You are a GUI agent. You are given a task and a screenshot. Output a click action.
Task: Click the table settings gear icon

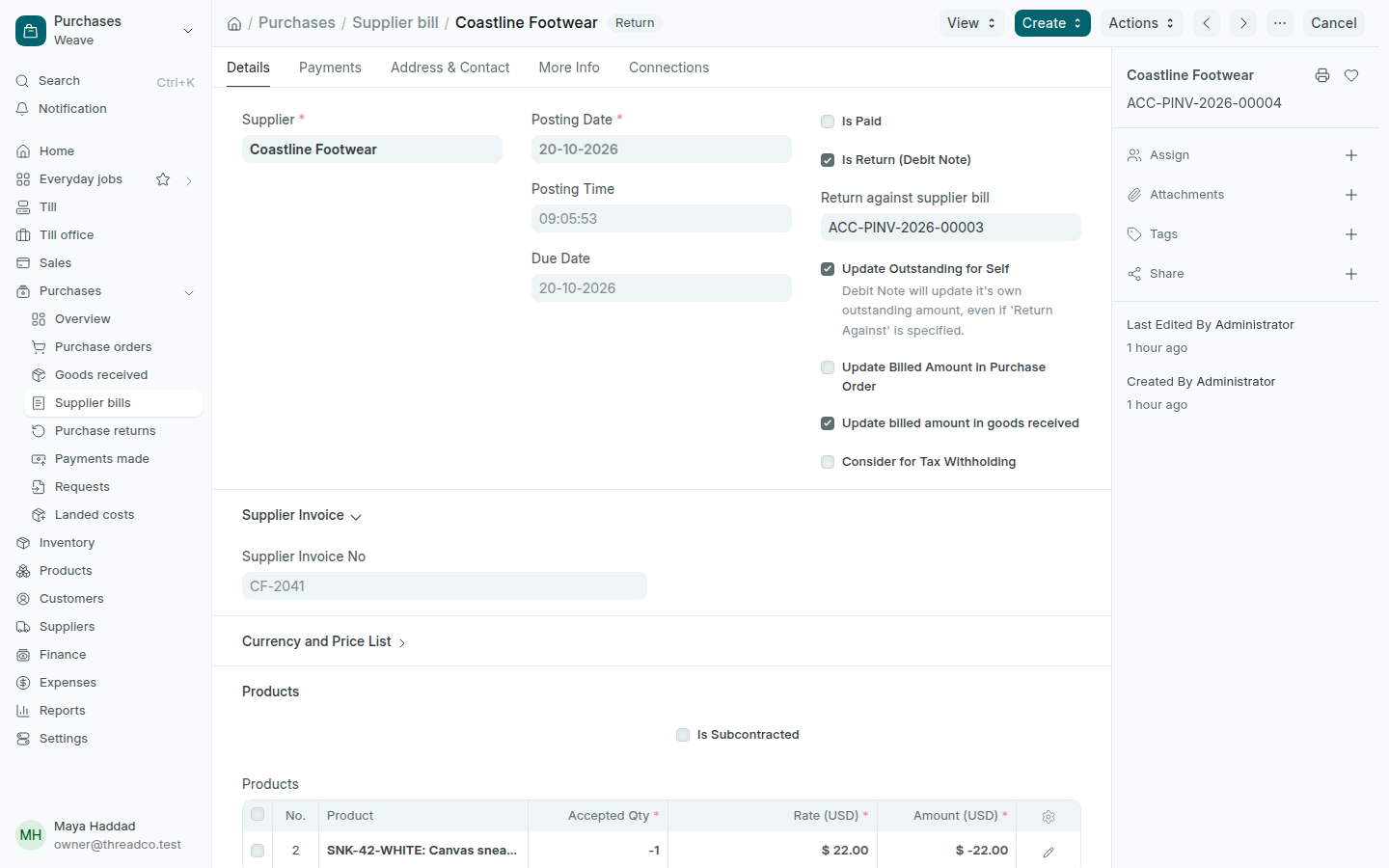click(x=1049, y=816)
